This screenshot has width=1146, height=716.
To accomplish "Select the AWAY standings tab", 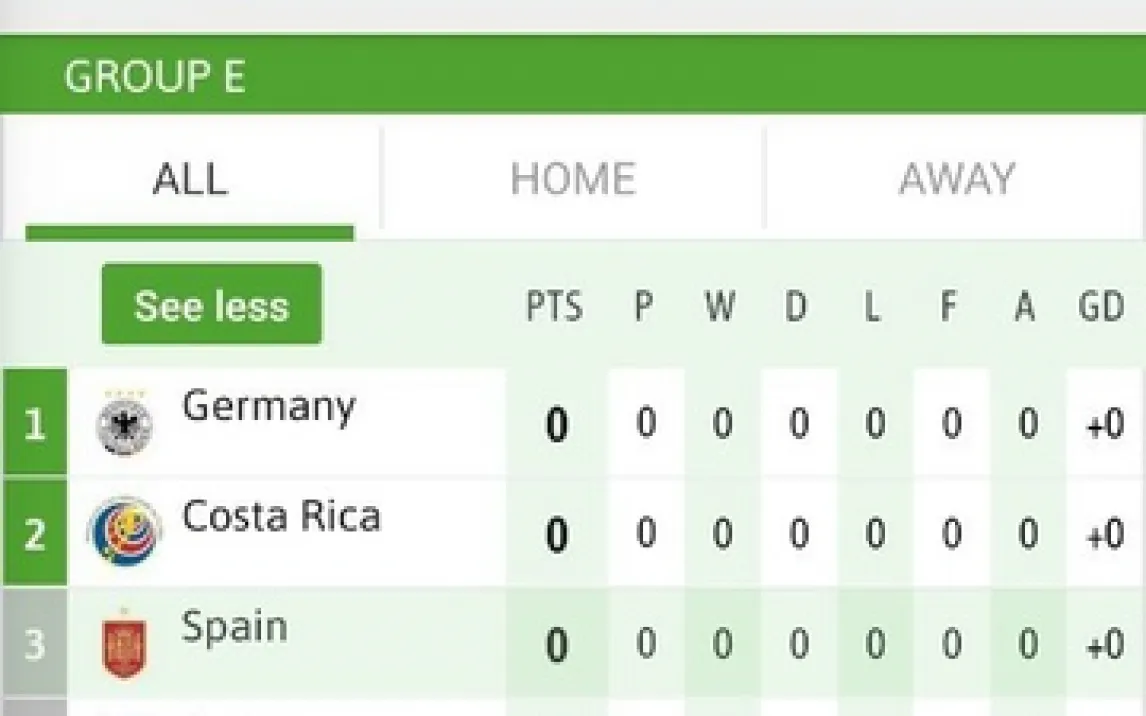I will [956, 179].
